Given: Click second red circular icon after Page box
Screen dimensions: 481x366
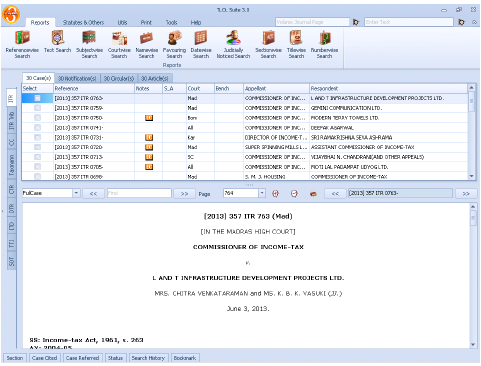Looking at the screenshot, I should click(294, 194).
